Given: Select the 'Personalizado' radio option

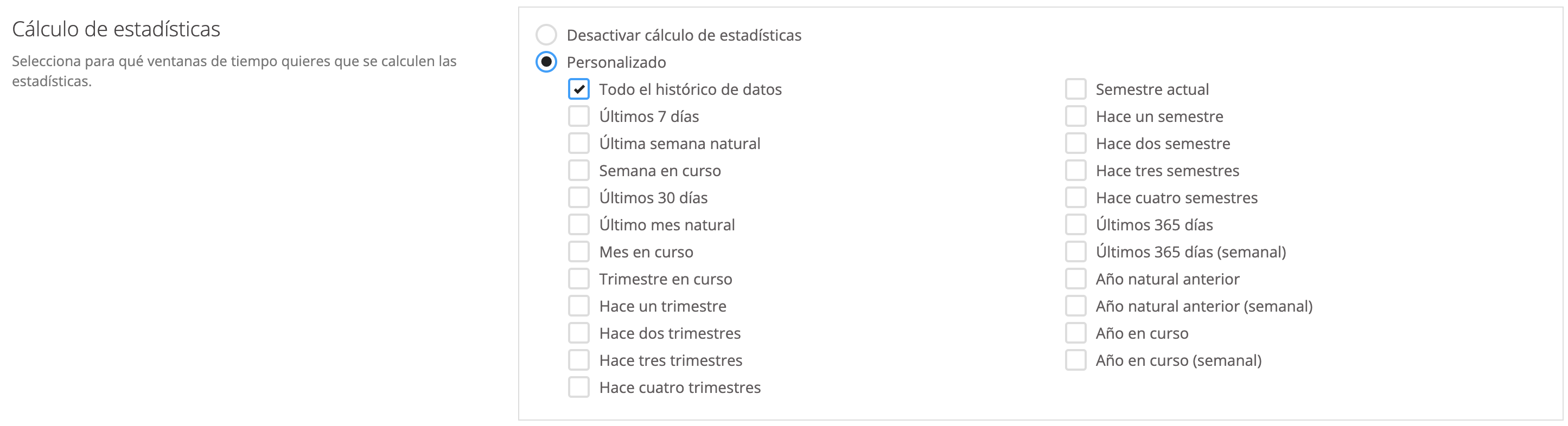Looking at the screenshot, I should pyautogui.click(x=546, y=62).
